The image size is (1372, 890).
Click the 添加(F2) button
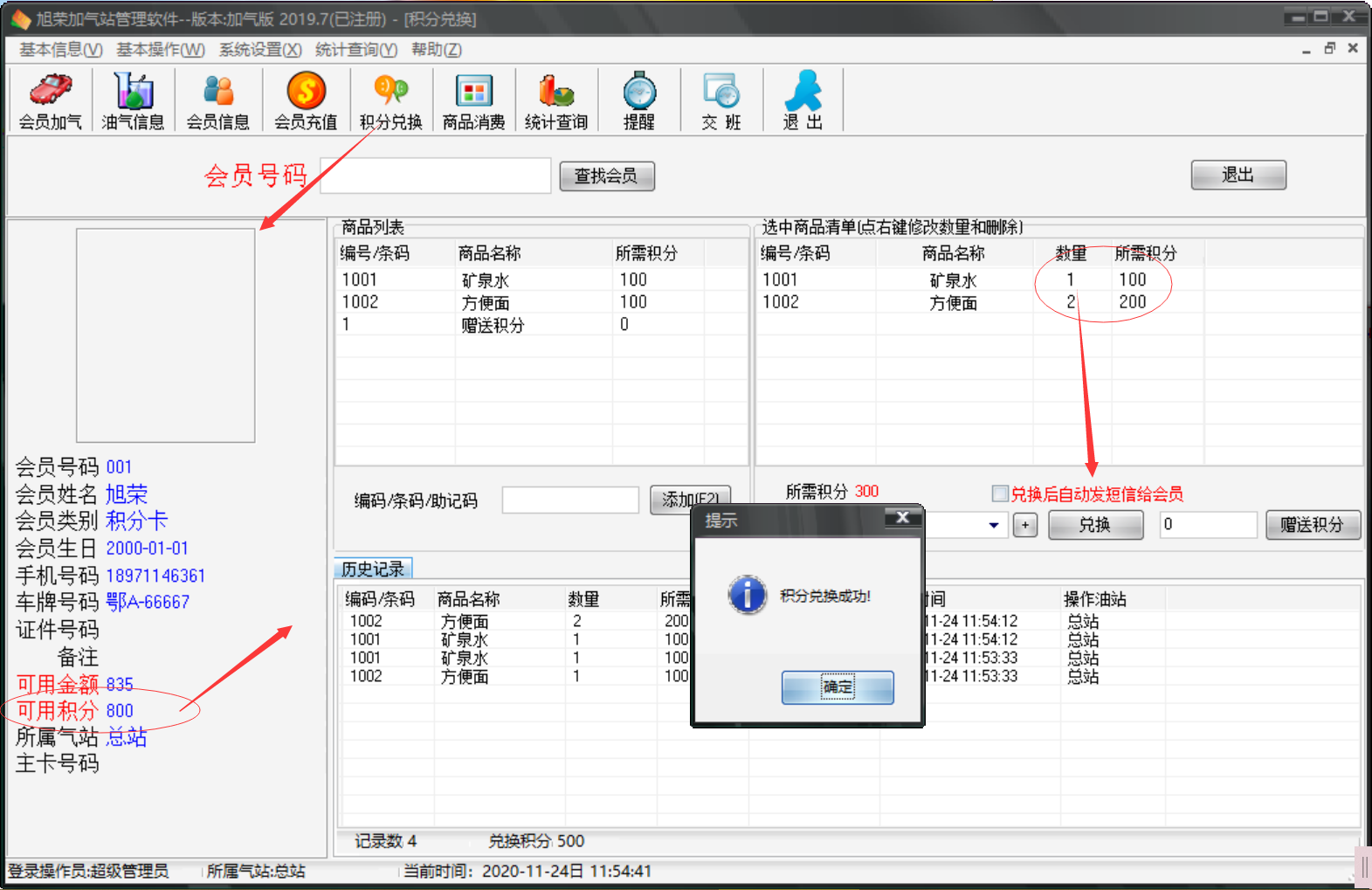[x=690, y=500]
